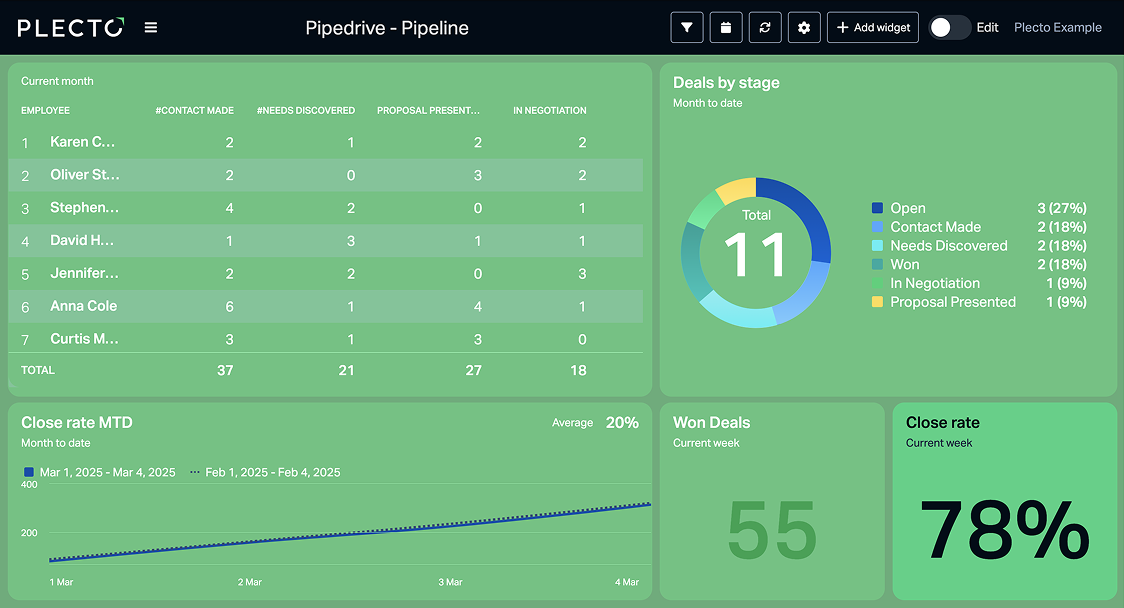Click the total in negotiation value 18

coord(578,370)
